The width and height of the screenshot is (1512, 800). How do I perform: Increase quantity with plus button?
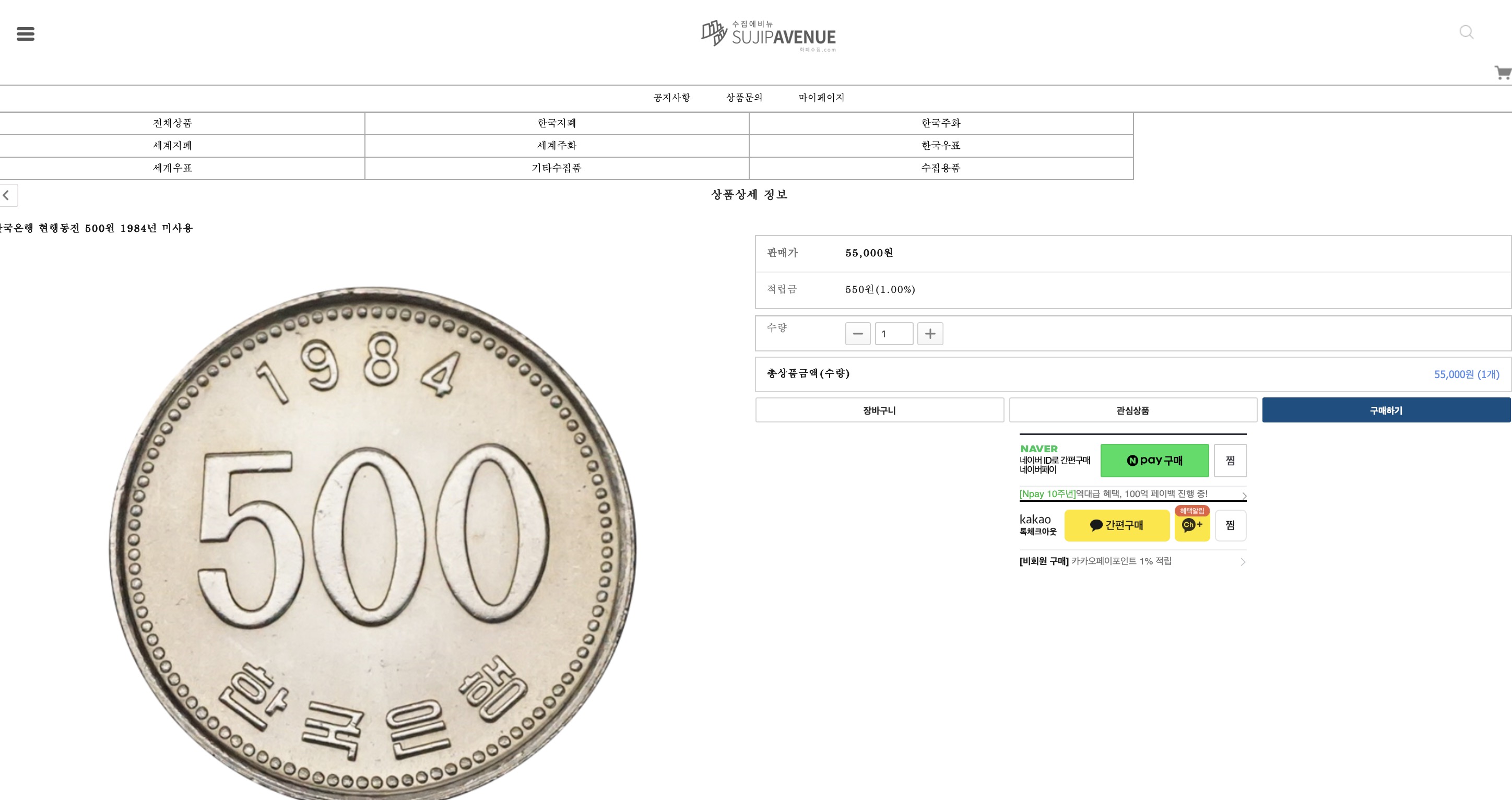[930, 334]
